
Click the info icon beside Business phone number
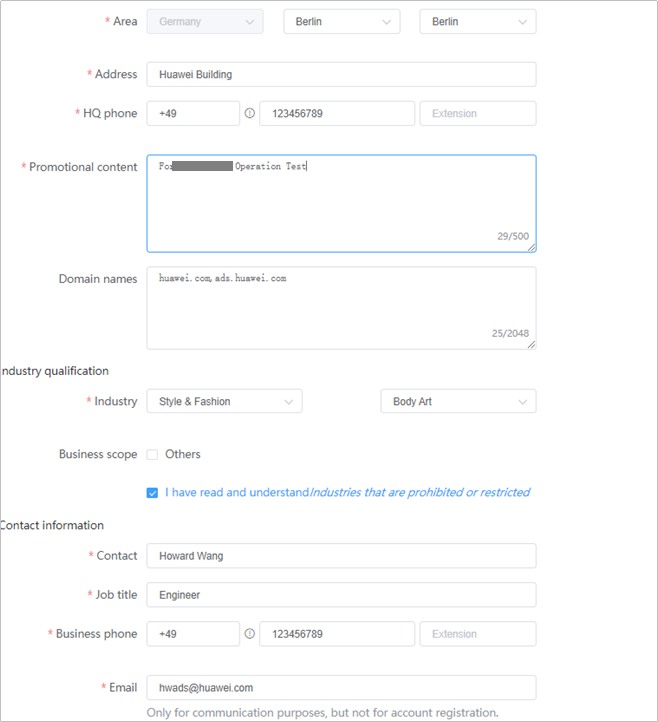pos(250,634)
